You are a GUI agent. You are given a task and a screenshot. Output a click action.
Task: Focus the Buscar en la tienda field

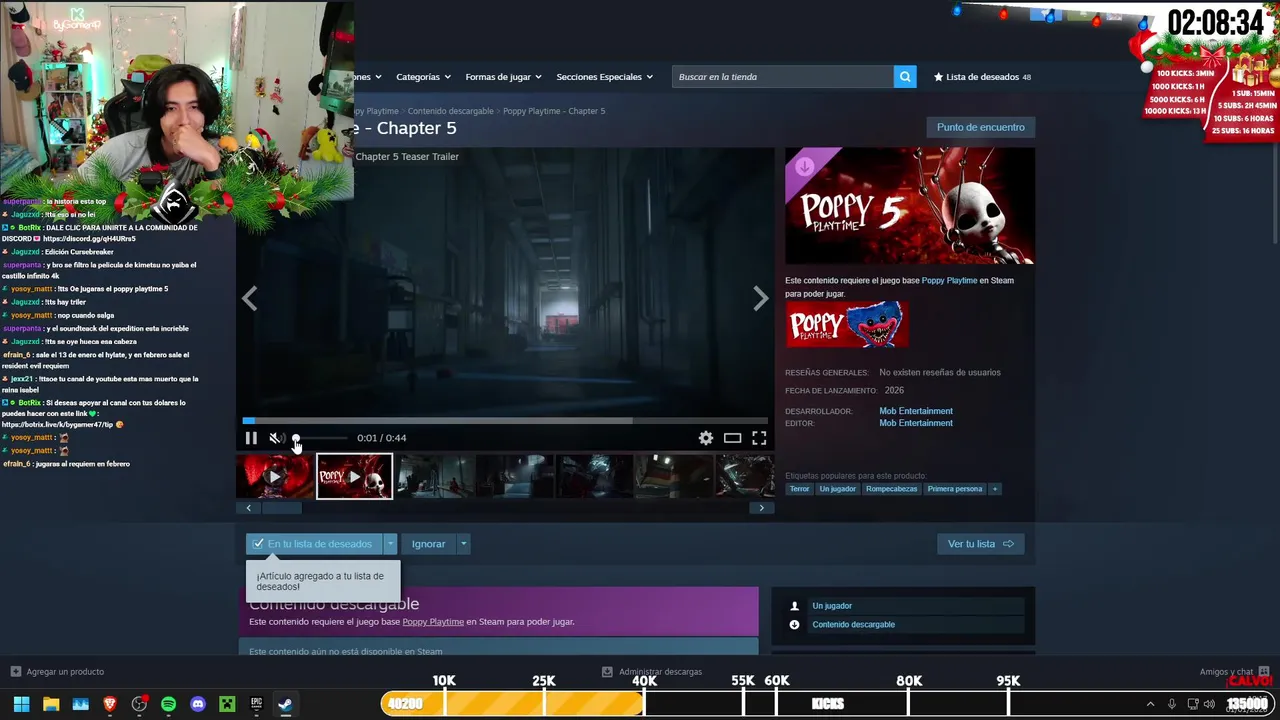coord(783,77)
